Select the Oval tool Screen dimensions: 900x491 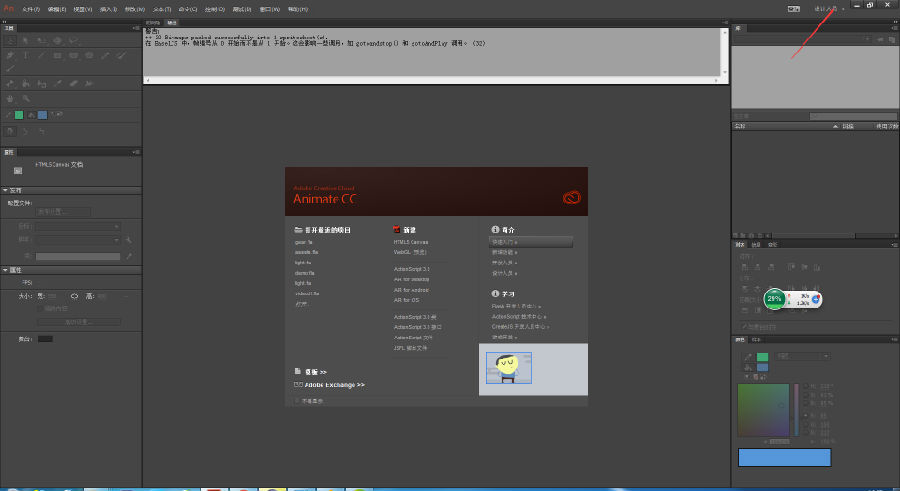[x=73, y=56]
